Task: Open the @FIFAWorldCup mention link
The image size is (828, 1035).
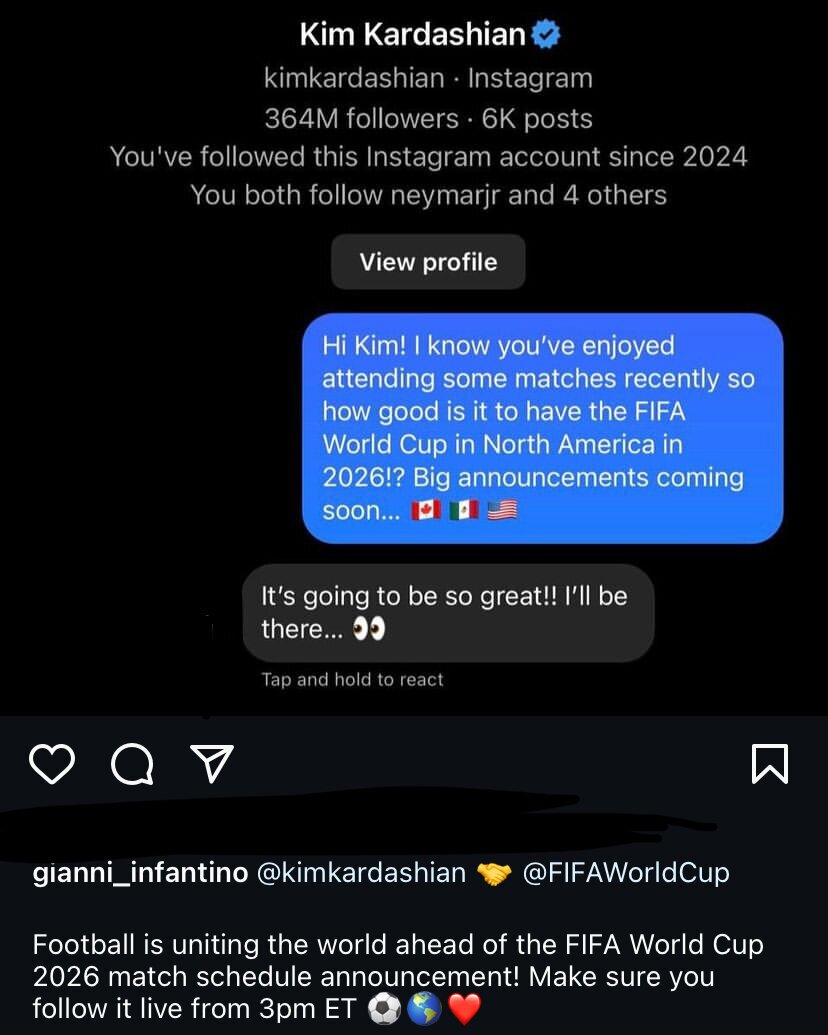Action: 626,872
